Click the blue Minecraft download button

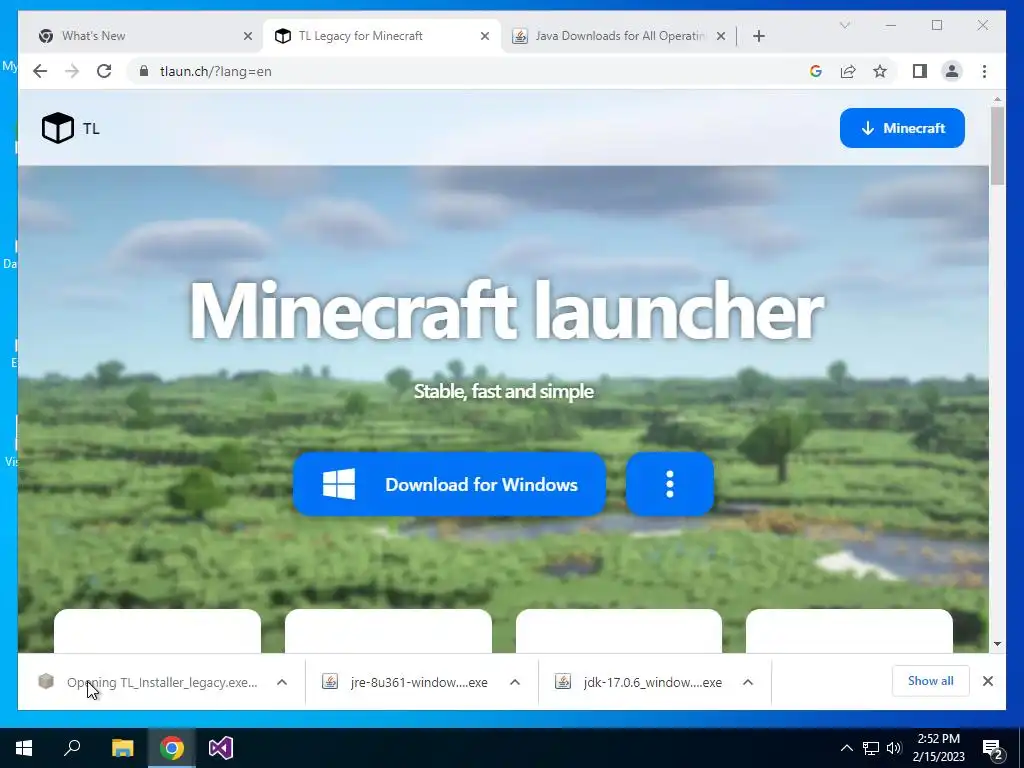coord(902,128)
